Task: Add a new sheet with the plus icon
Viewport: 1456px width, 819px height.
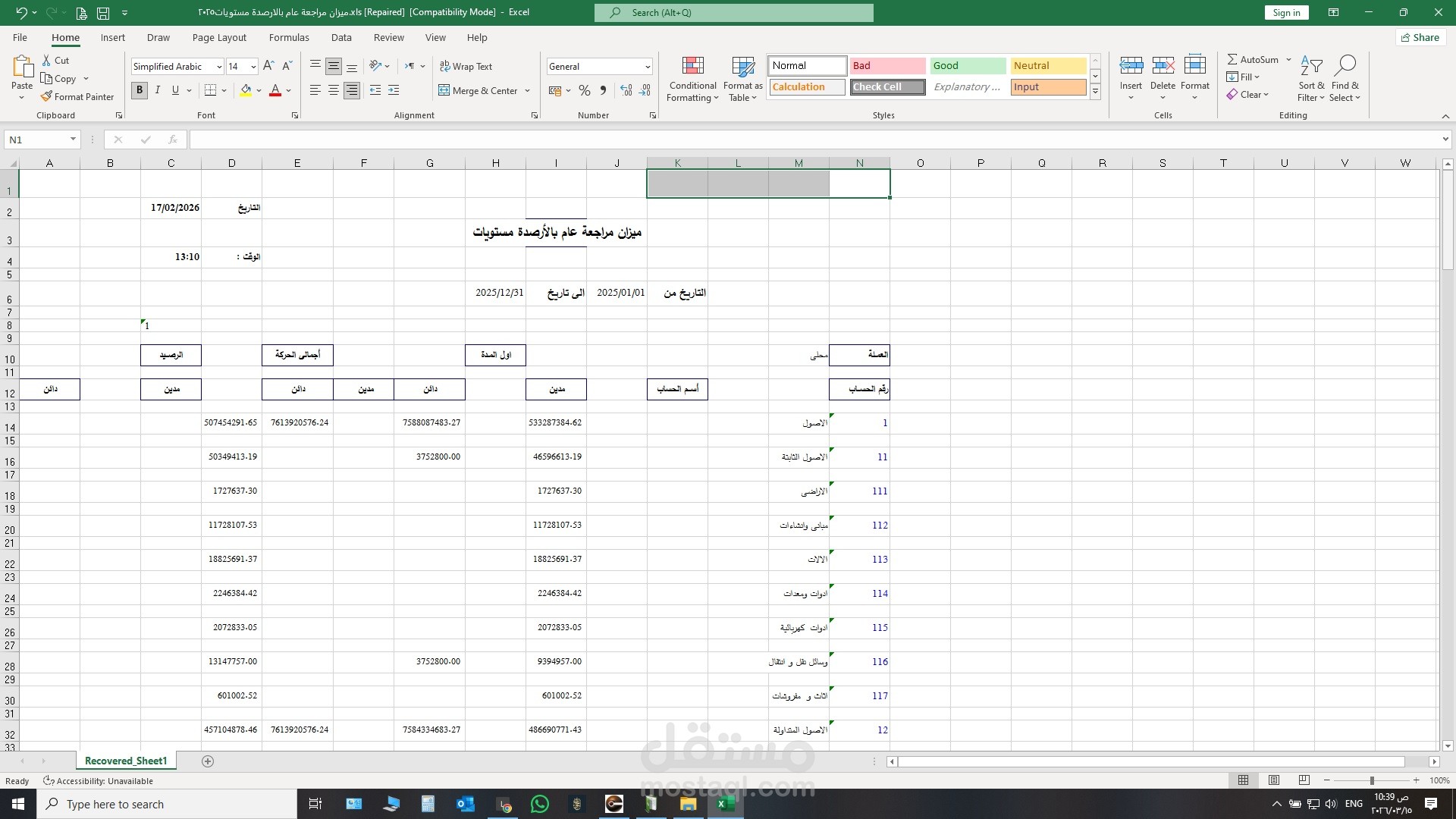Action: pyautogui.click(x=208, y=761)
